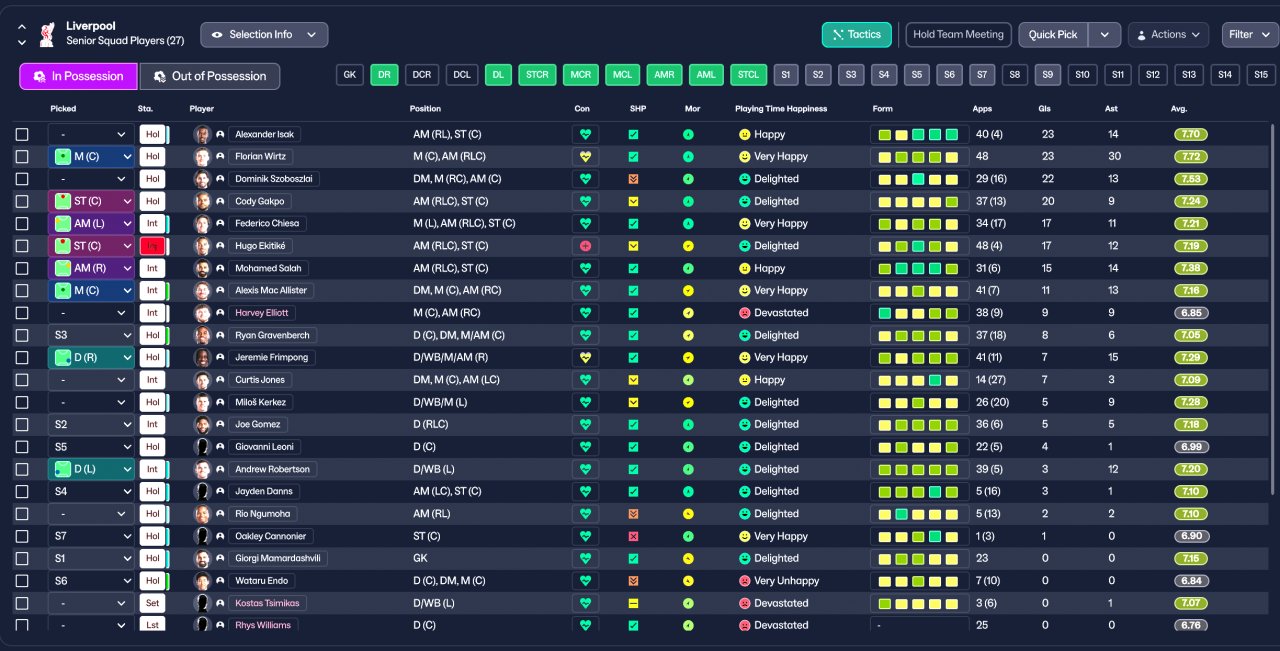Image resolution: width=1280 pixels, height=651 pixels.
Task: Sort by the Gls column header
Action: (x=1046, y=108)
